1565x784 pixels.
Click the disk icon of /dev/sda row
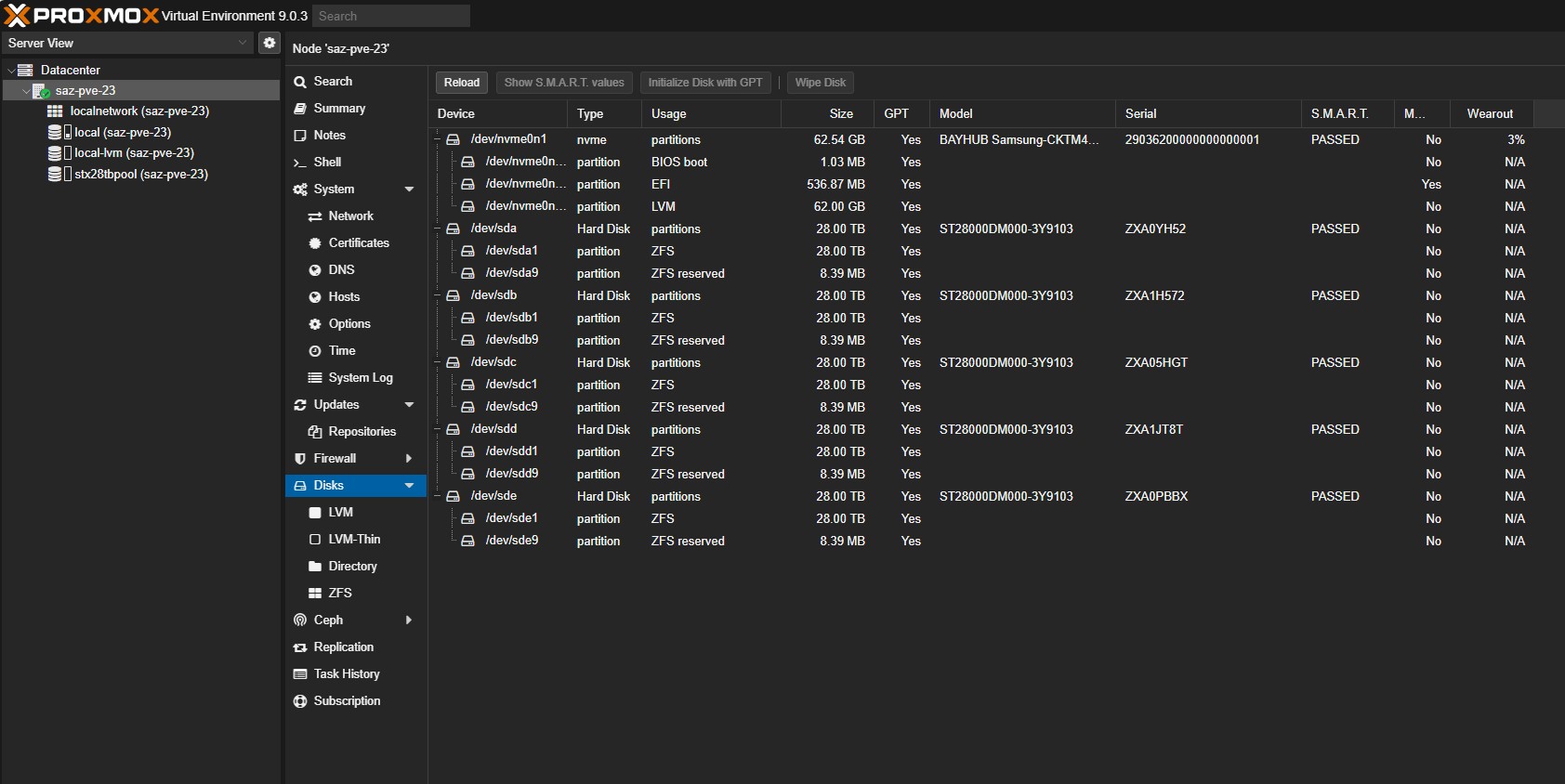(x=454, y=229)
